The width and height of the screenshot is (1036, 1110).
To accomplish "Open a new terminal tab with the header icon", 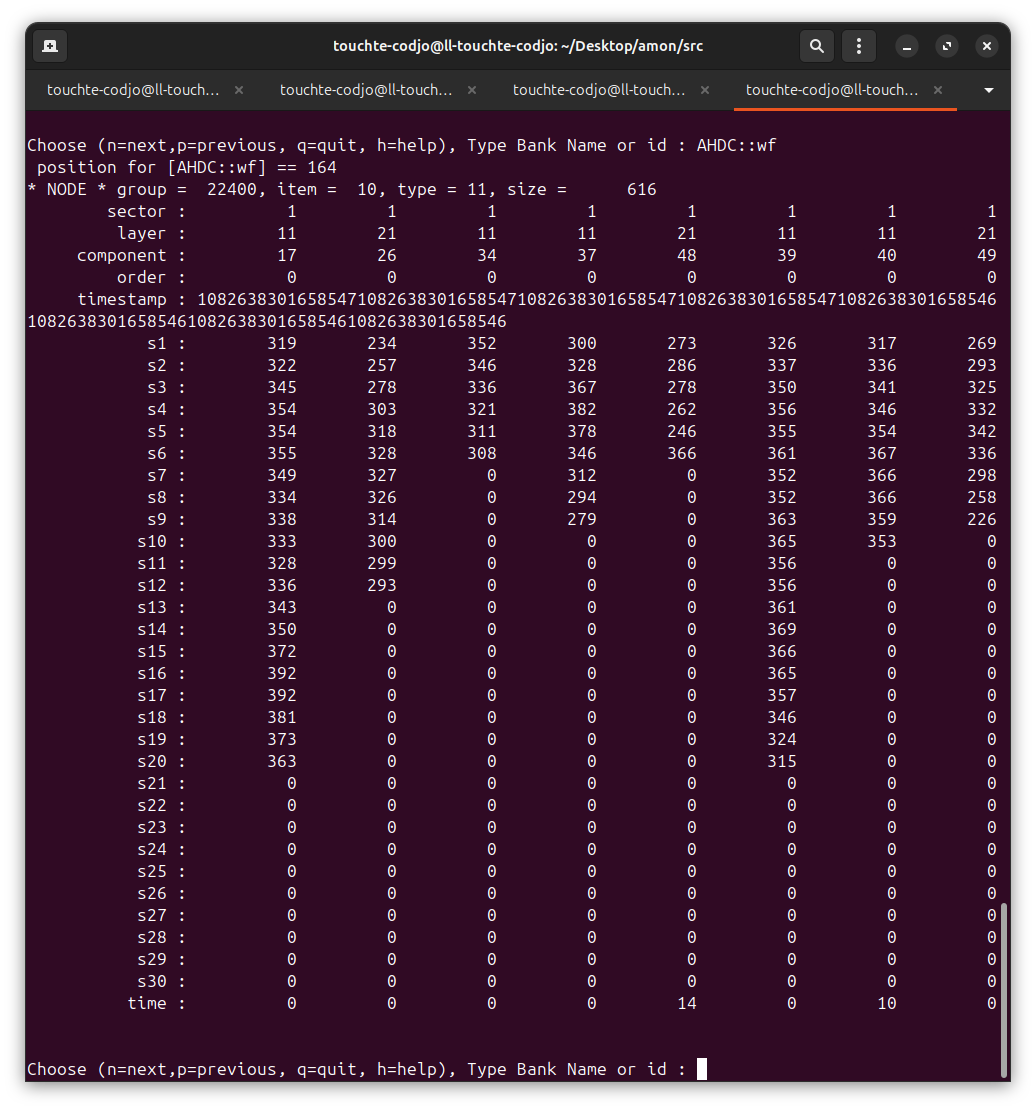I will click(x=50, y=46).
